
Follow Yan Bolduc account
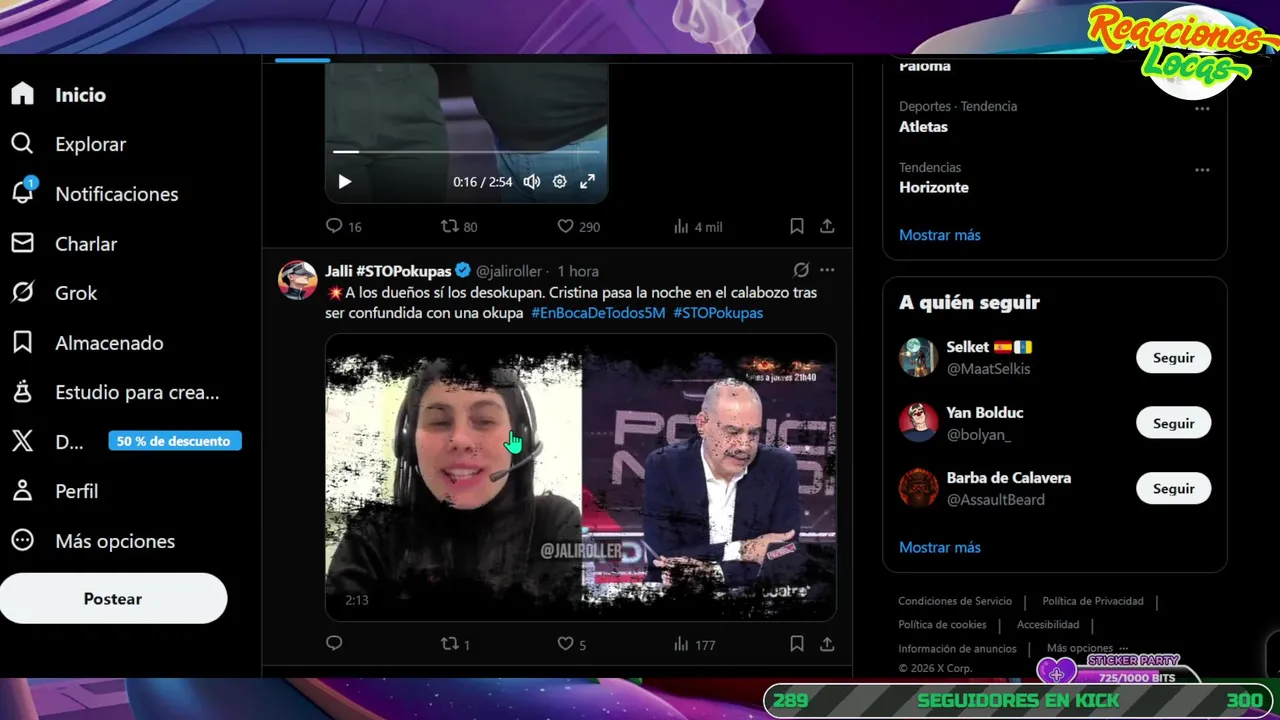coord(1173,423)
